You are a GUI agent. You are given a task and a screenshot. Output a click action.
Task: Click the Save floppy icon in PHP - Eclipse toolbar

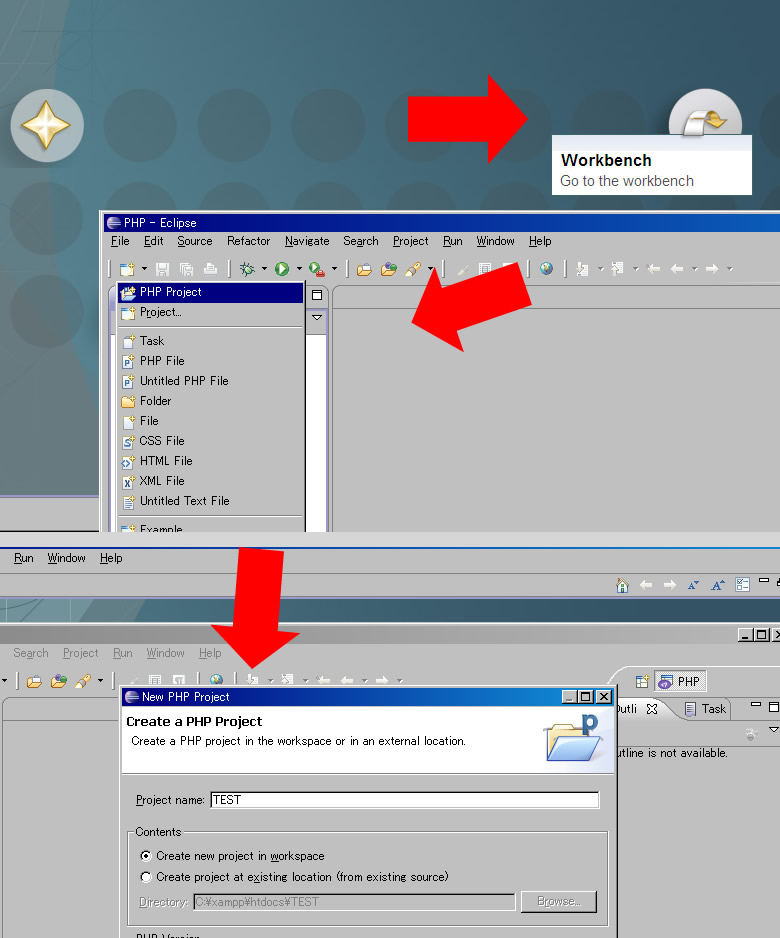tap(163, 269)
